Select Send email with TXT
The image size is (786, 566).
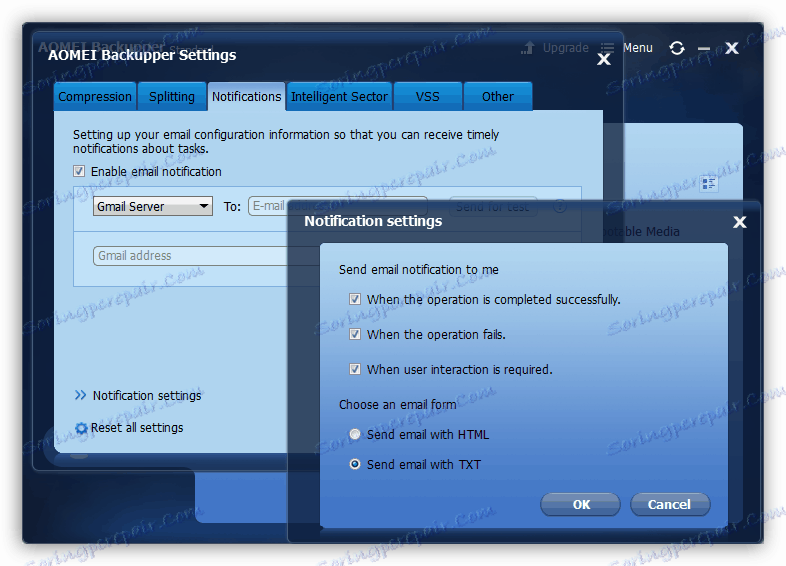coord(355,464)
